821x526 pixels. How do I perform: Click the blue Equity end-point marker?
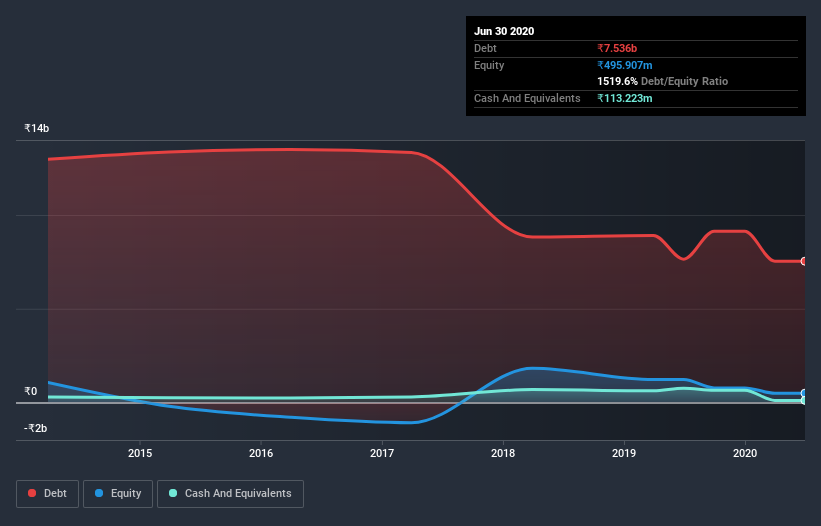(804, 393)
